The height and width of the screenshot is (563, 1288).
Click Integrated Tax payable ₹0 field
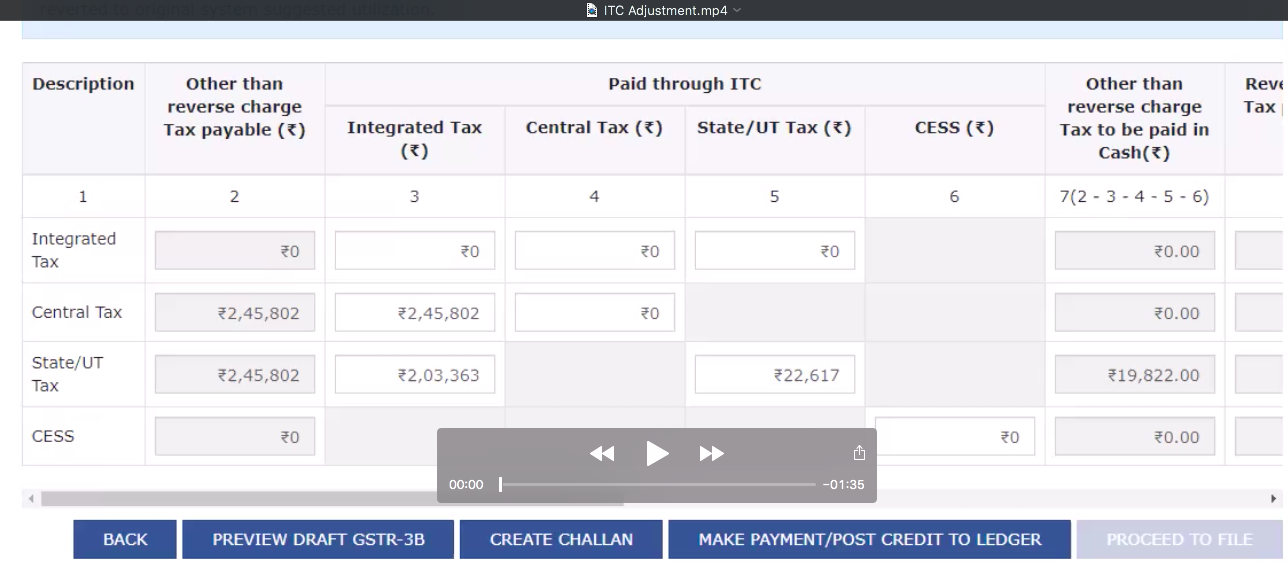click(x=235, y=251)
